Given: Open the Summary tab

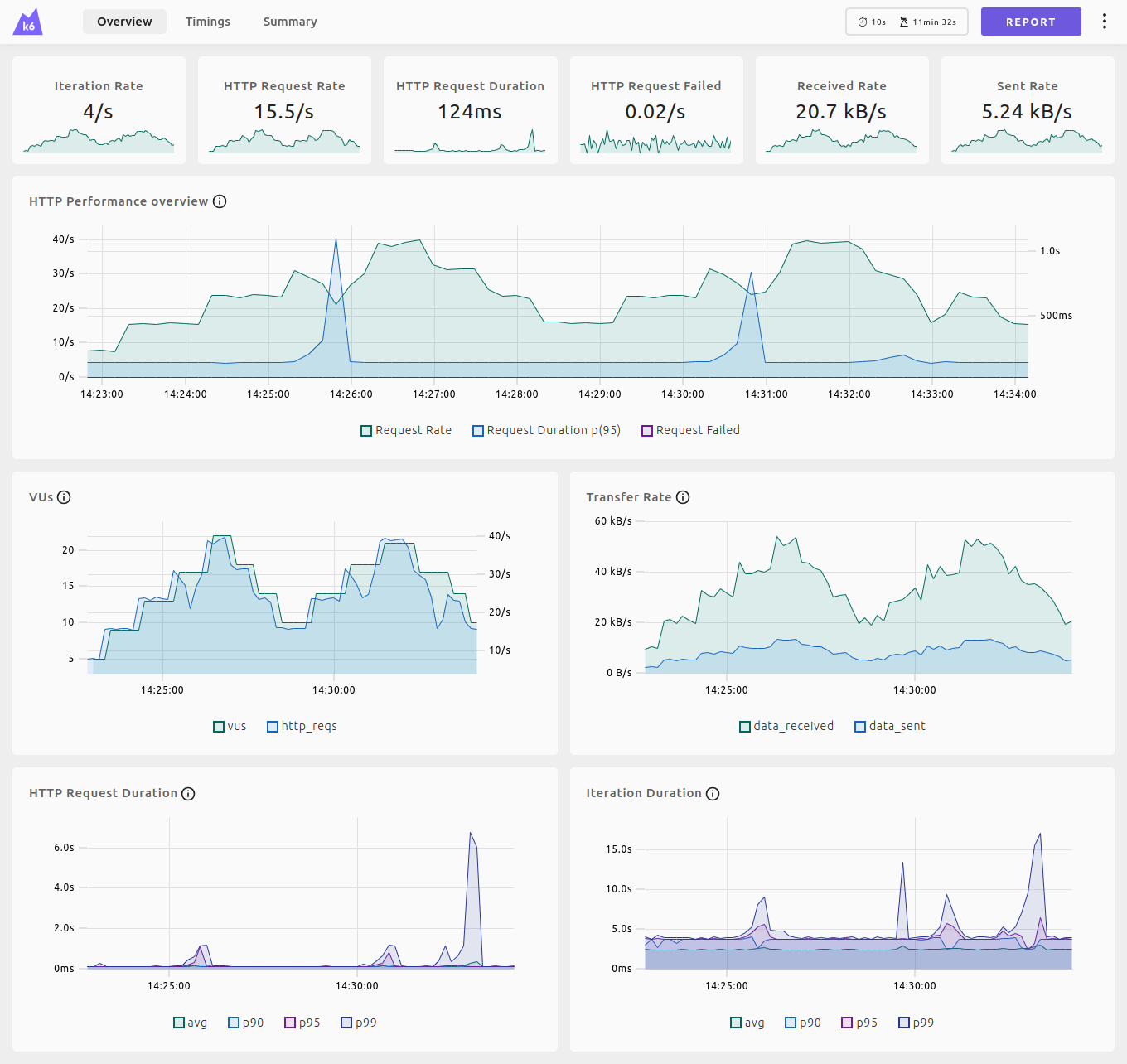Looking at the screenshot, I should 289,22.
